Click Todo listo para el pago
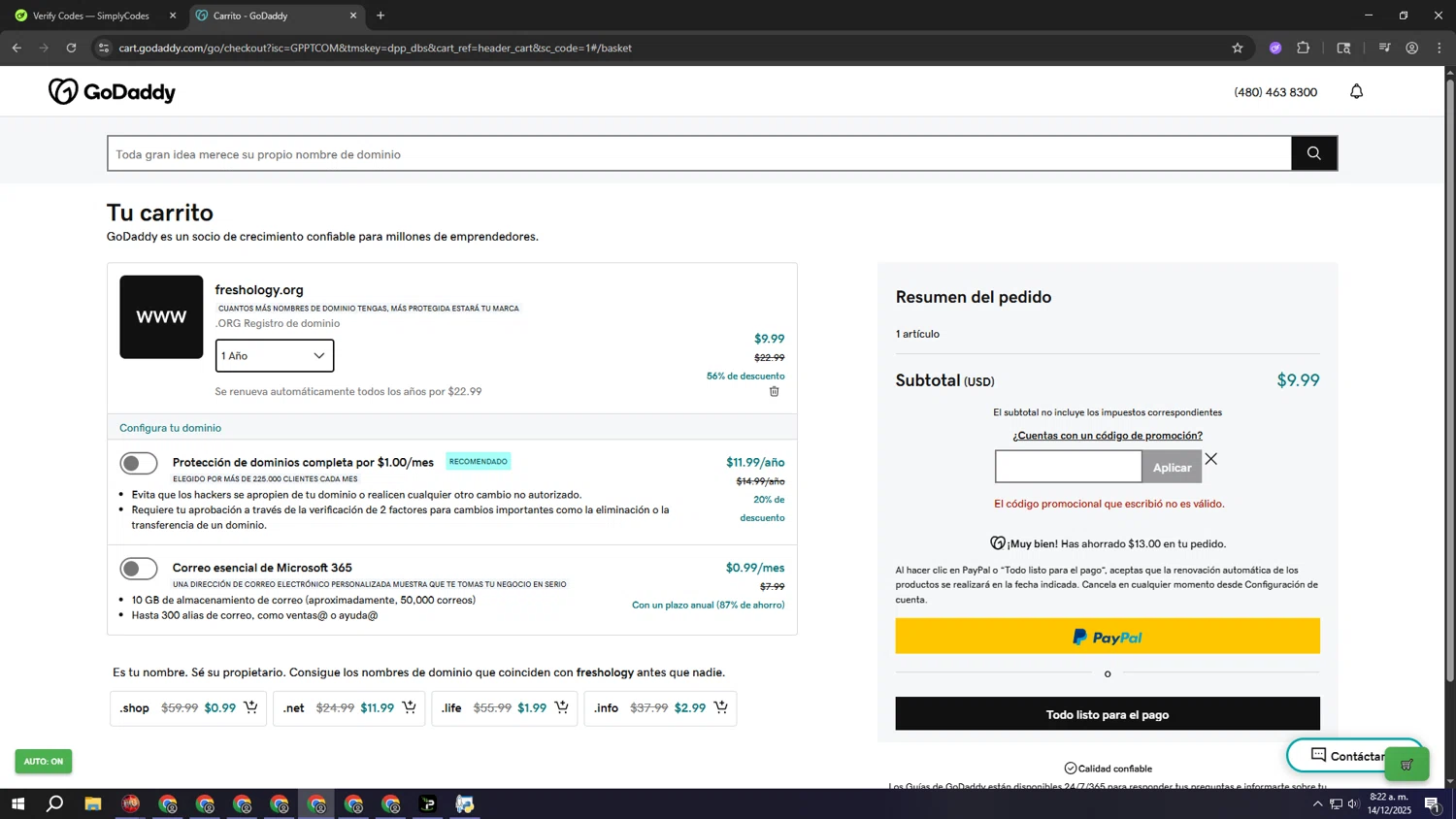1456x819 pixels. pyautogui.click(x=1108, y=714)
